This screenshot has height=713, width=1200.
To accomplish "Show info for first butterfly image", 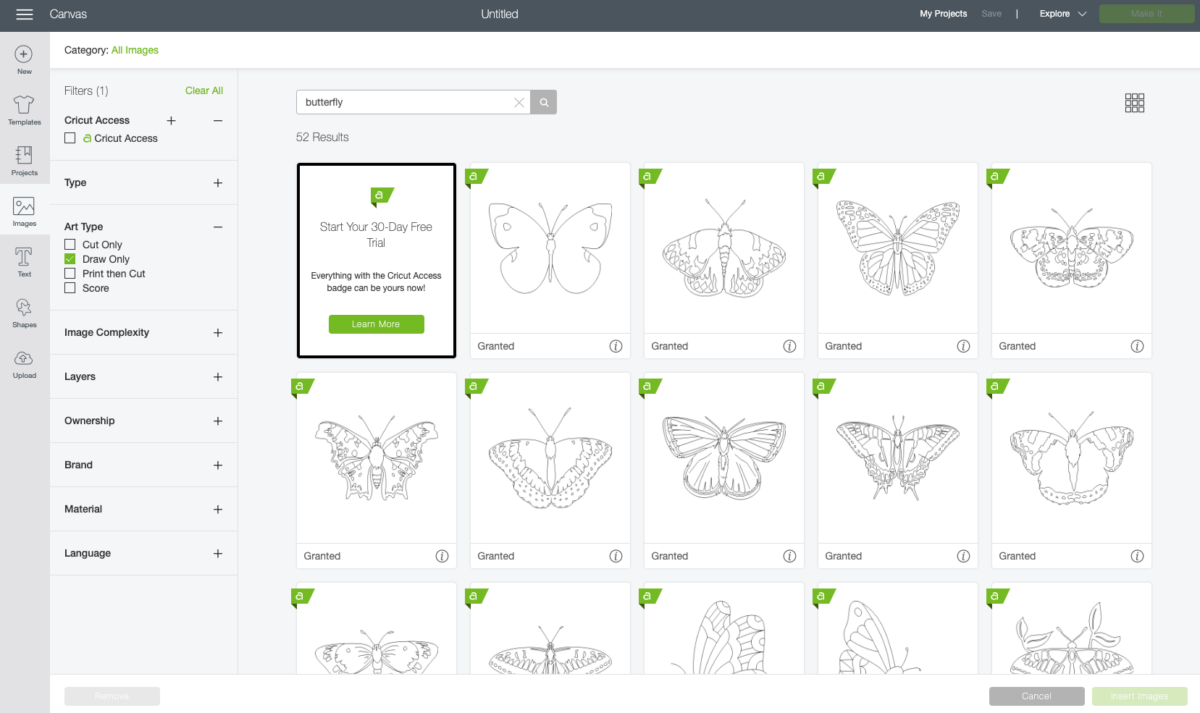I will [615, 346].
